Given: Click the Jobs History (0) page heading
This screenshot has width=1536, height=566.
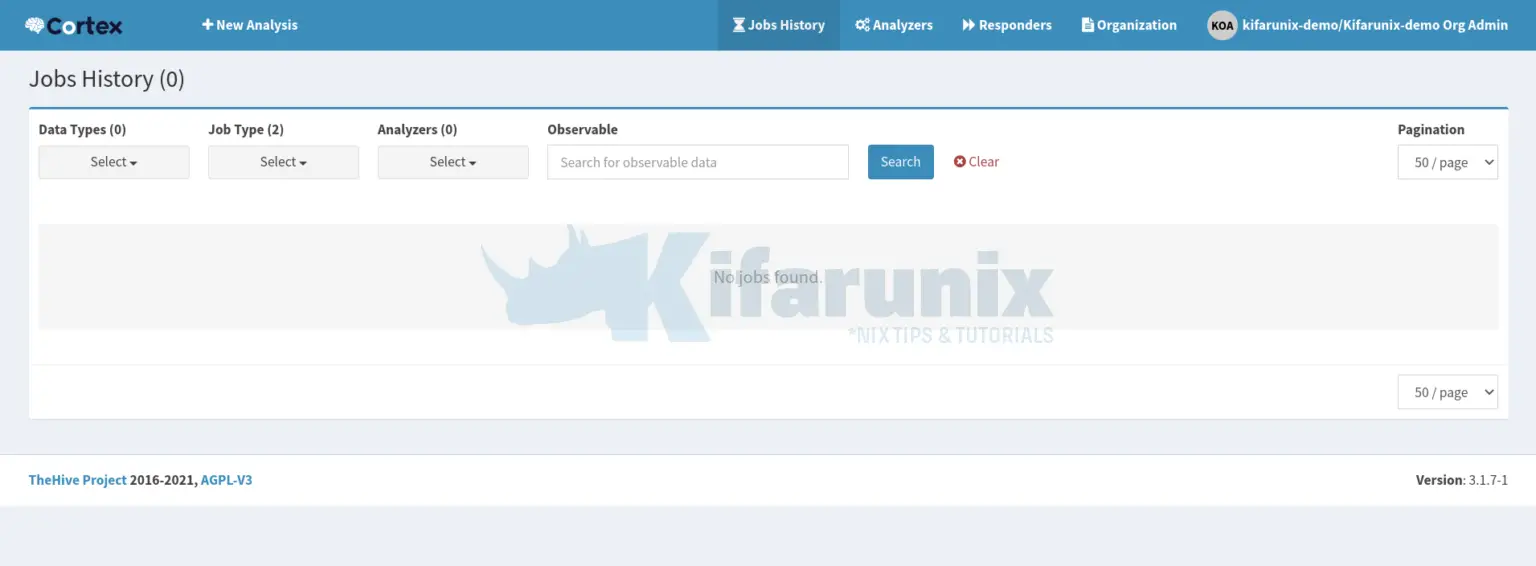Looking at the screenshot, I should pyautogui.click(x=107, y=79).
